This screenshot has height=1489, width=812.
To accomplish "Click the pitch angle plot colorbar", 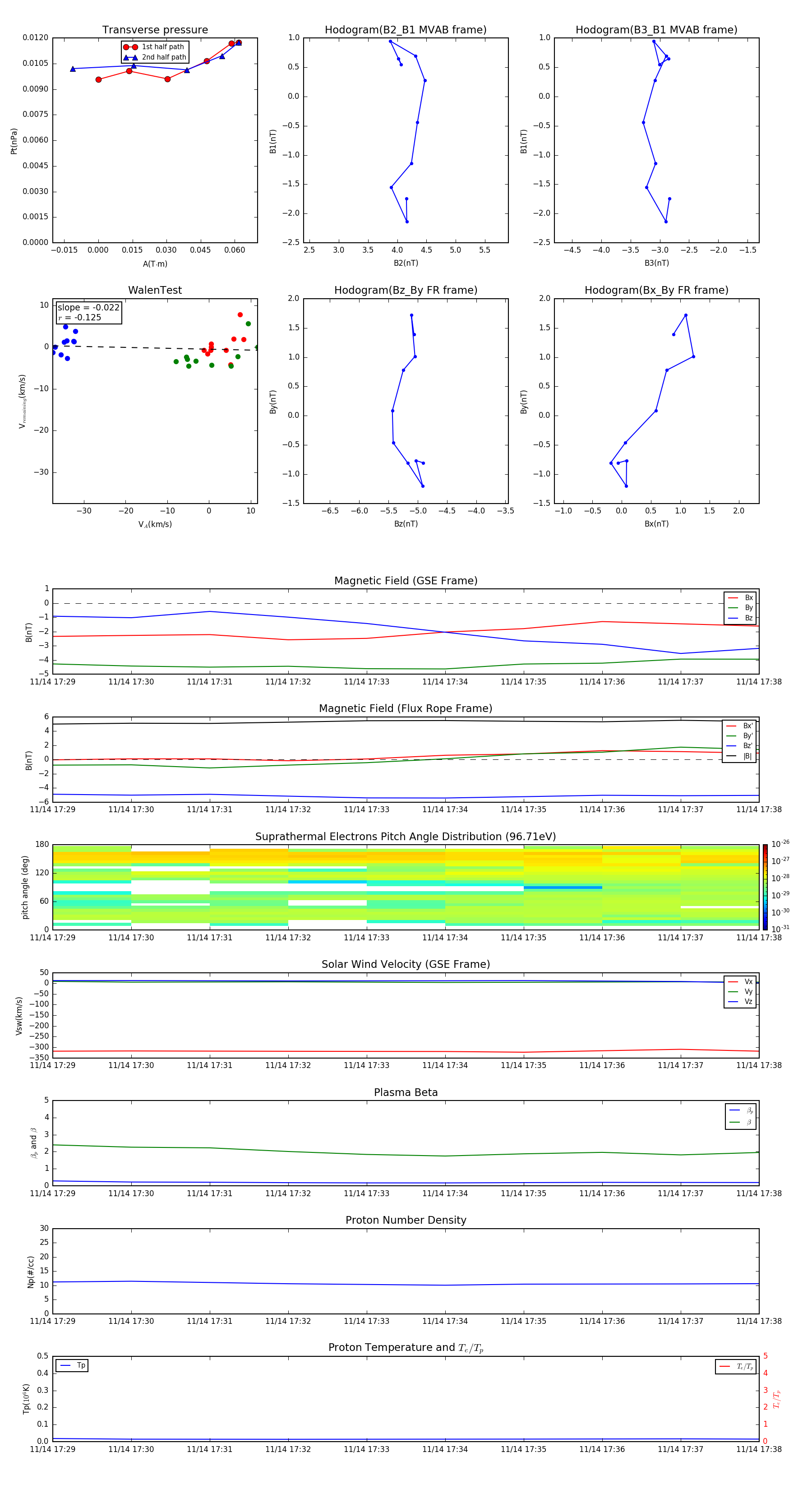I will tap(765, 887).
